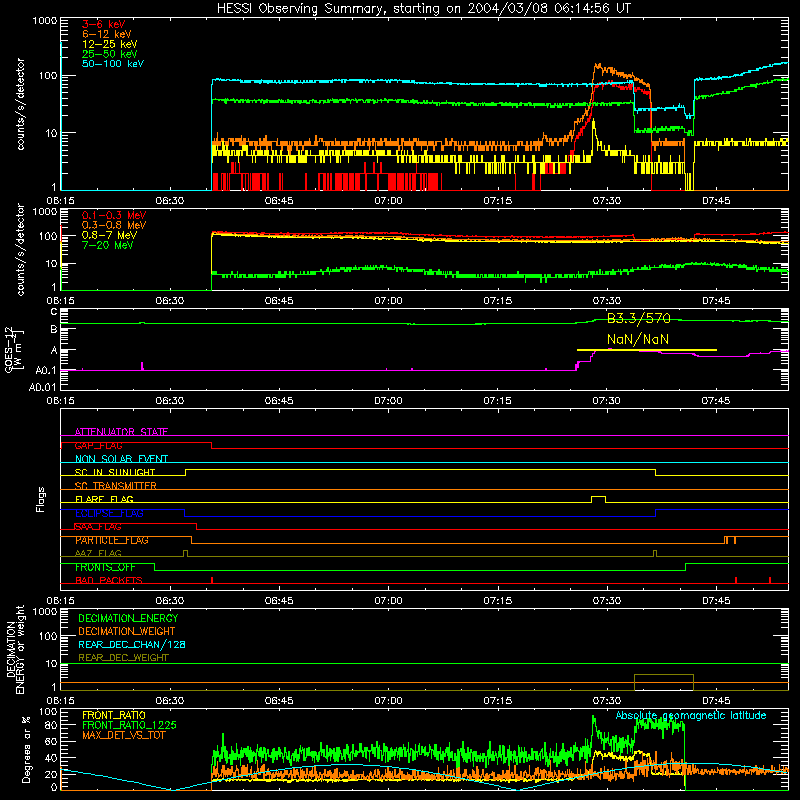
Task: Select the SAA_FLAG label
Action: [98, 527]
